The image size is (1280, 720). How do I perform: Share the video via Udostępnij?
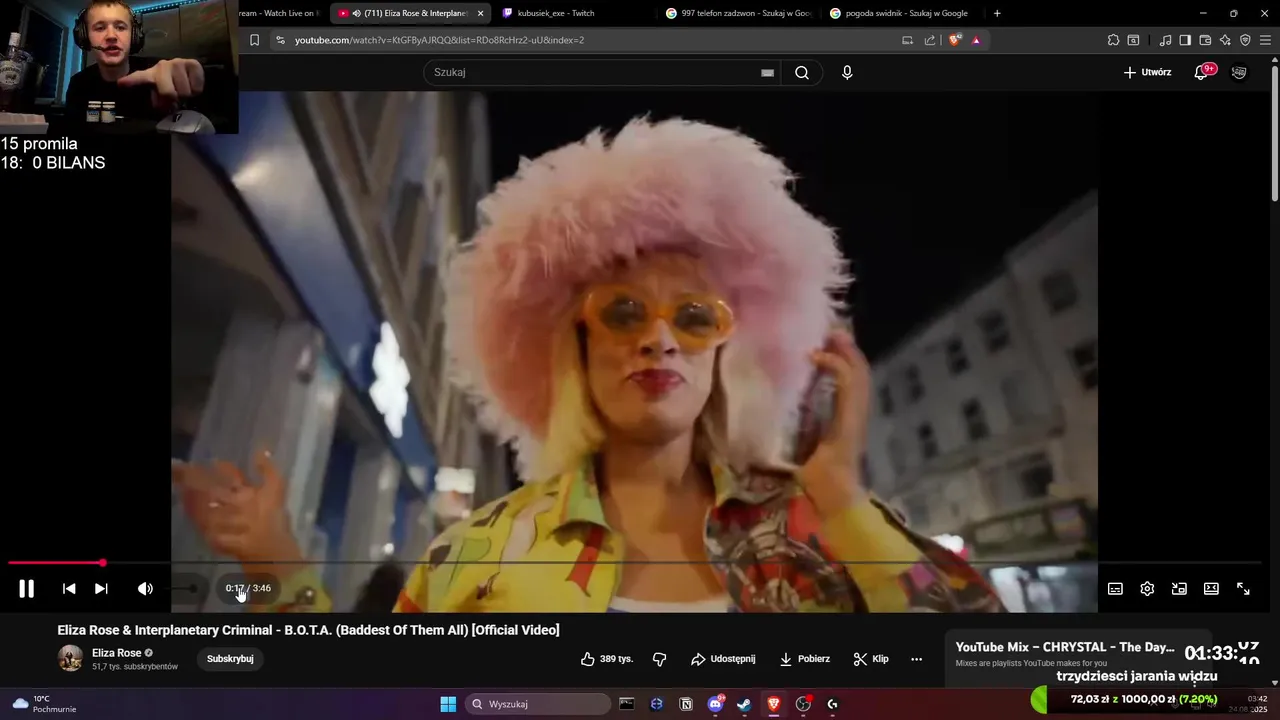click(x=723, y=659)
